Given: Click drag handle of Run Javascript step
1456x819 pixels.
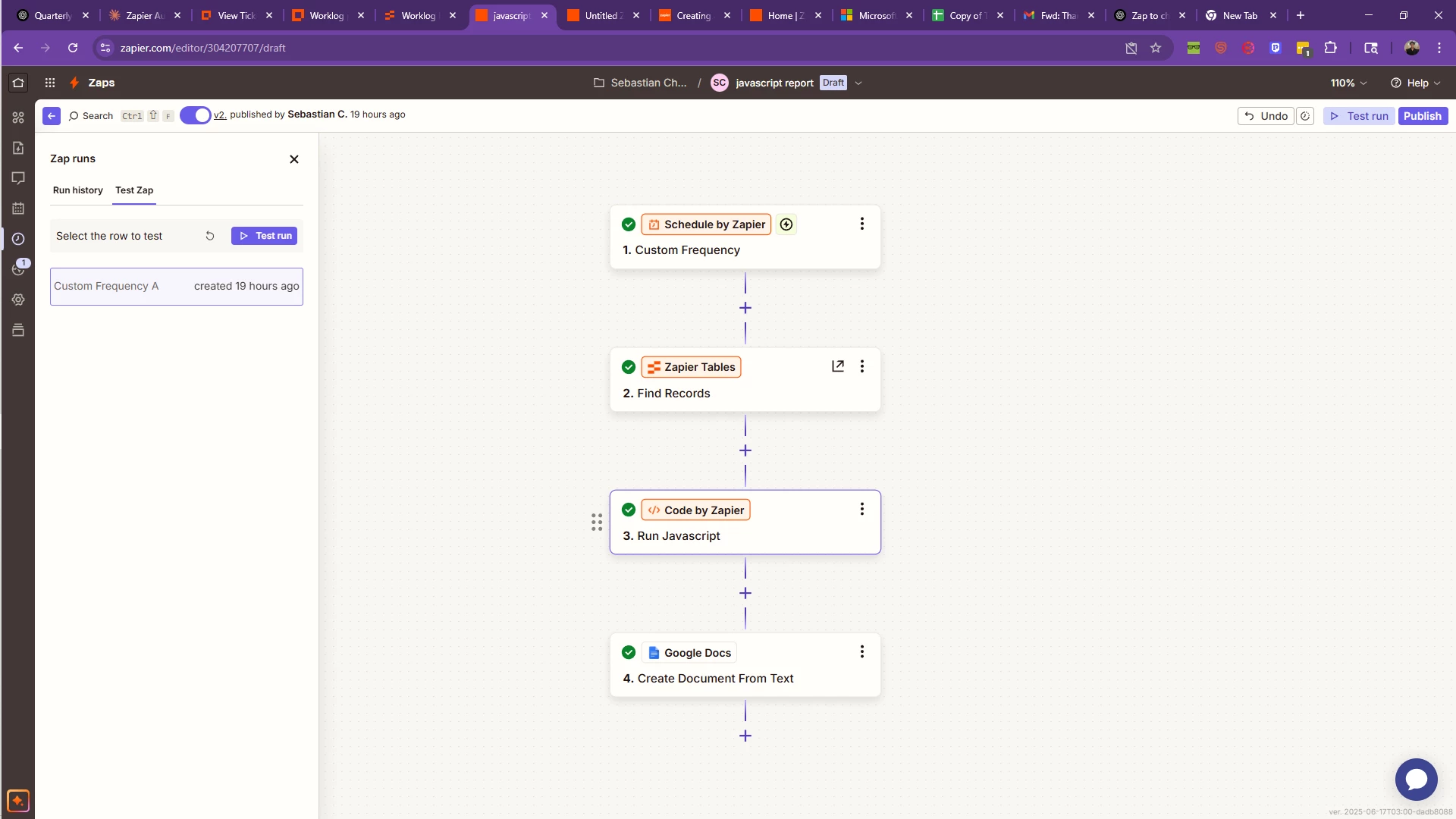Looking at the screenshot, I should tap(597, 522).
